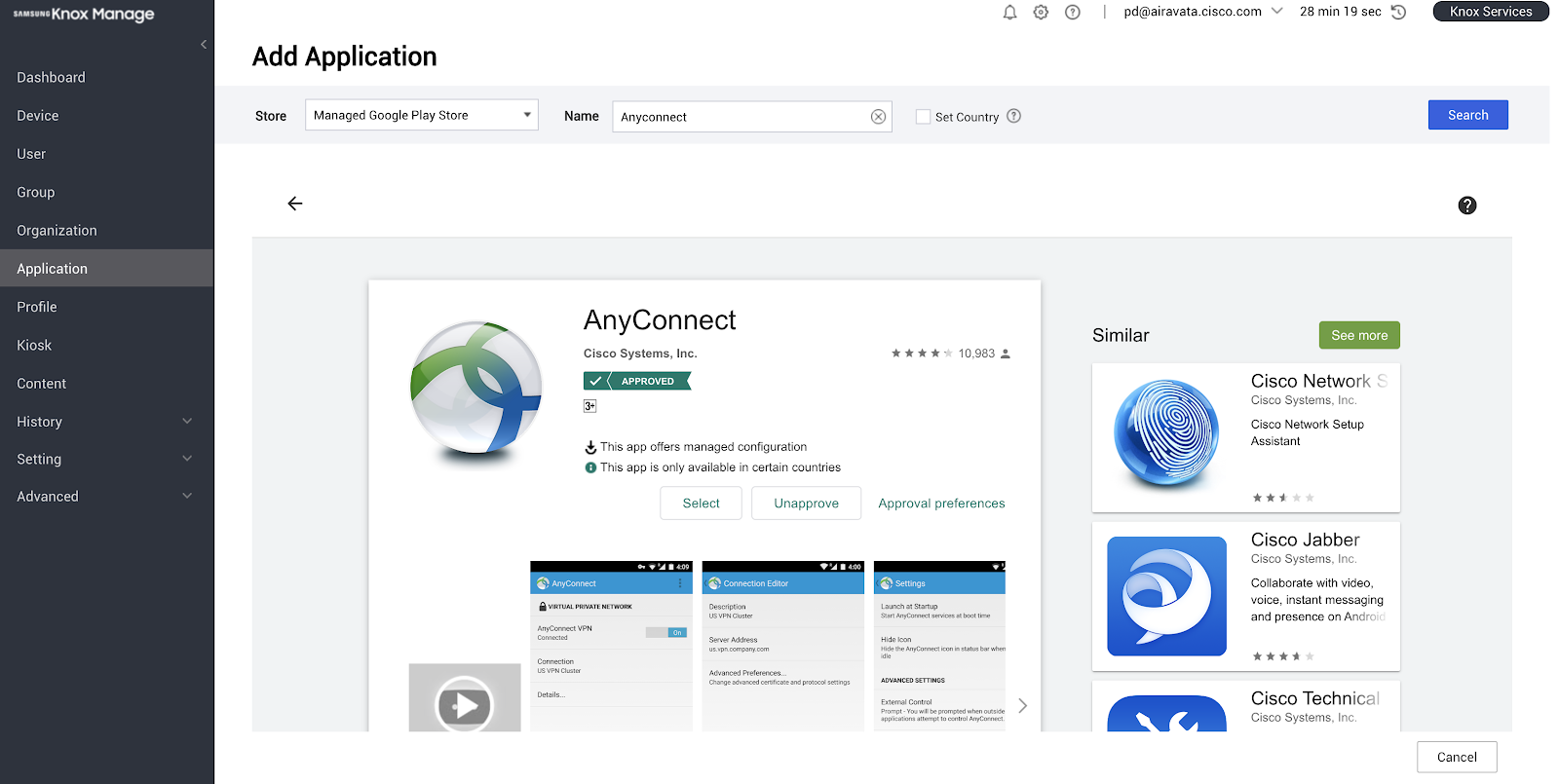Click the Set Country info icon
The height and width of the screenshot is (784, 1559).
(x=1013, y=116)
